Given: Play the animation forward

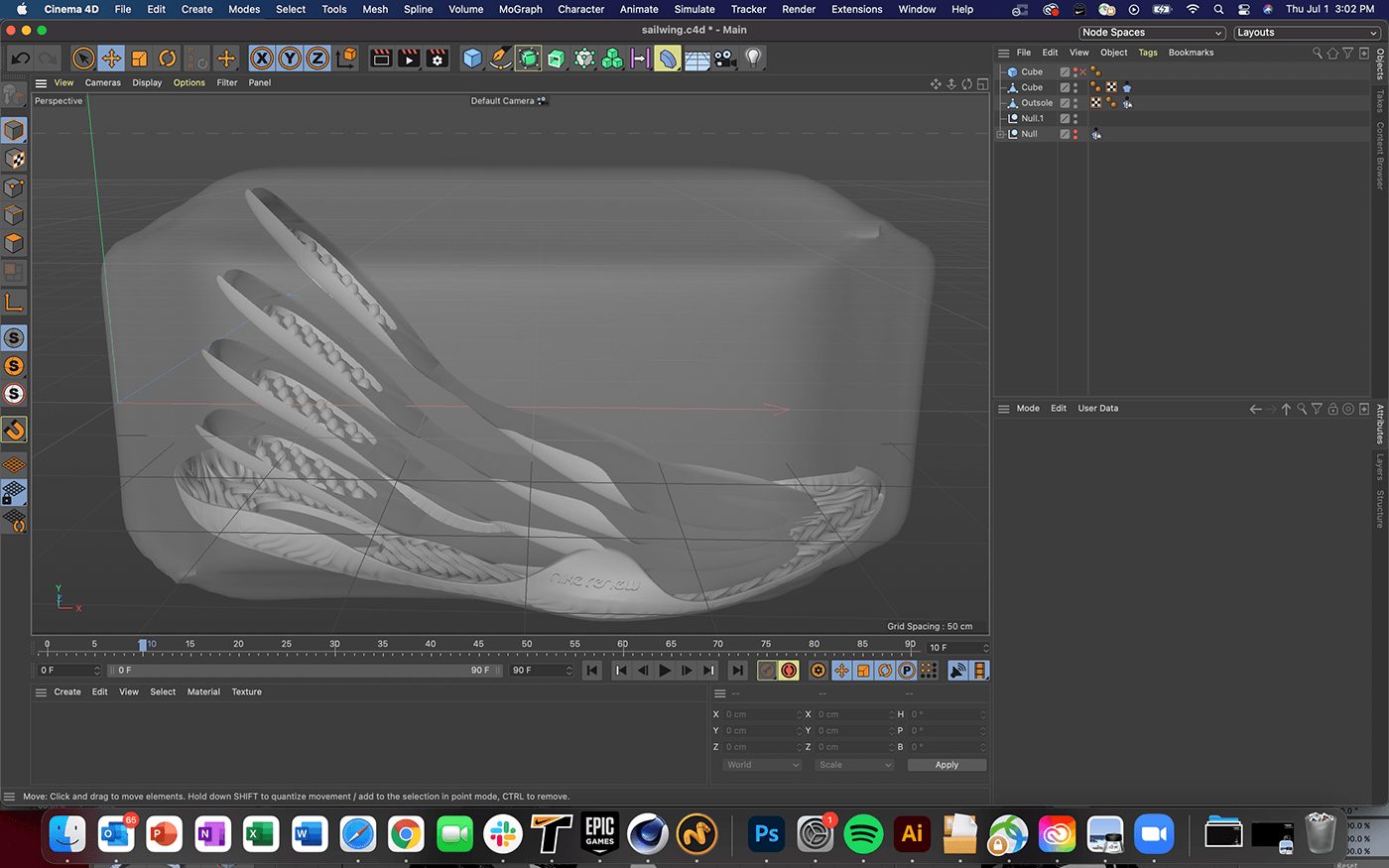Looking at the screenshot, I should 665,671.
